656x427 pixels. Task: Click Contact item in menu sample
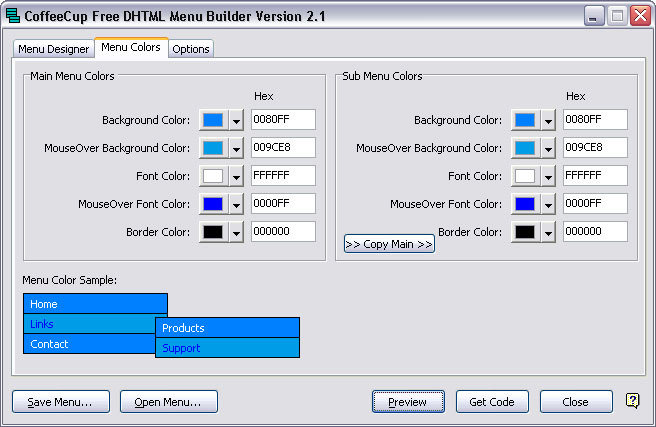coord(90,344)
